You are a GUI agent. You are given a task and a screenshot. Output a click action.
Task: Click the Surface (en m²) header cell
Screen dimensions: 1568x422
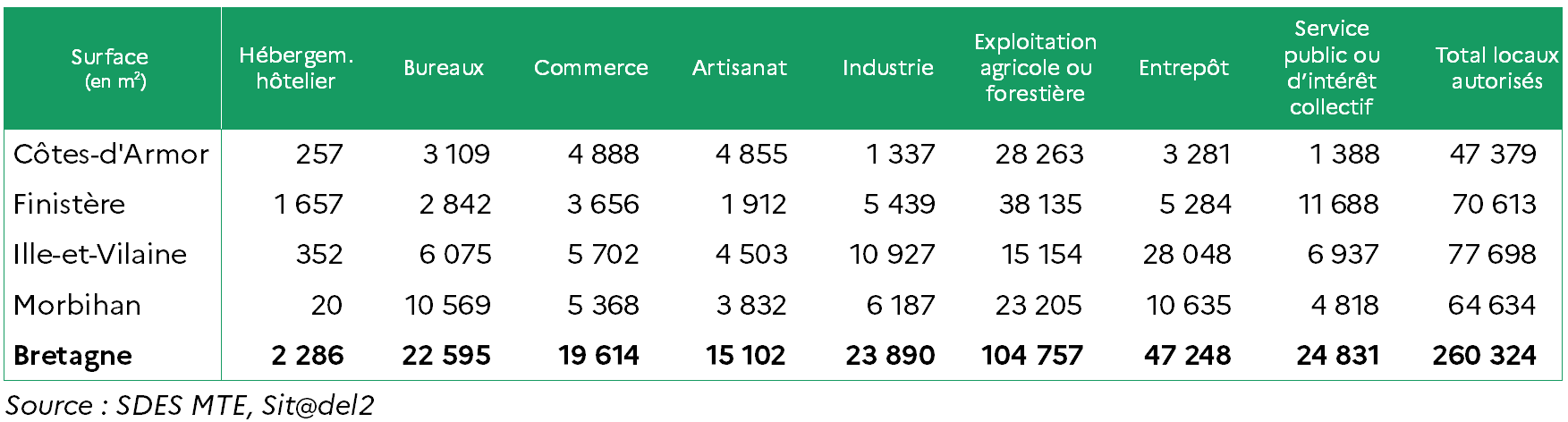110,69
